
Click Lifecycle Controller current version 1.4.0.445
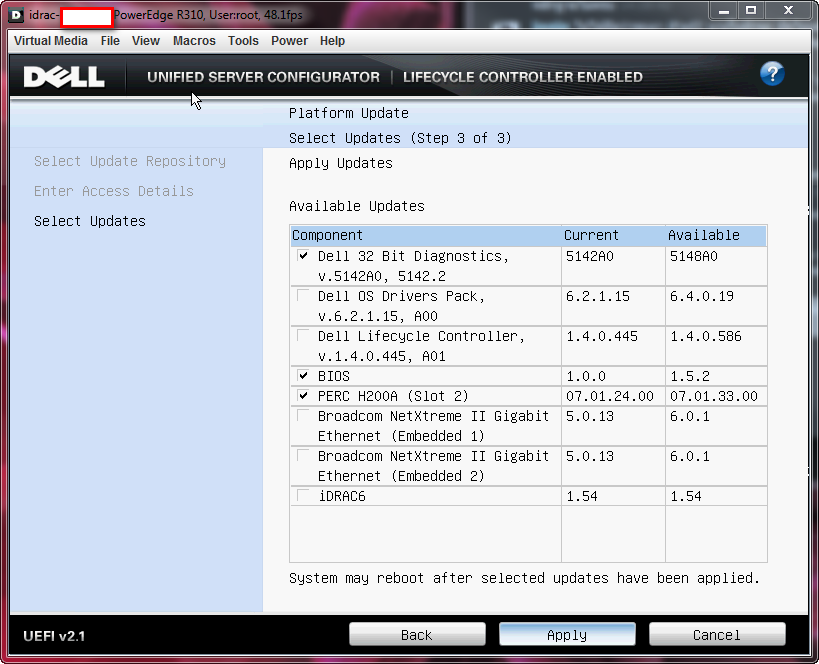602,336
